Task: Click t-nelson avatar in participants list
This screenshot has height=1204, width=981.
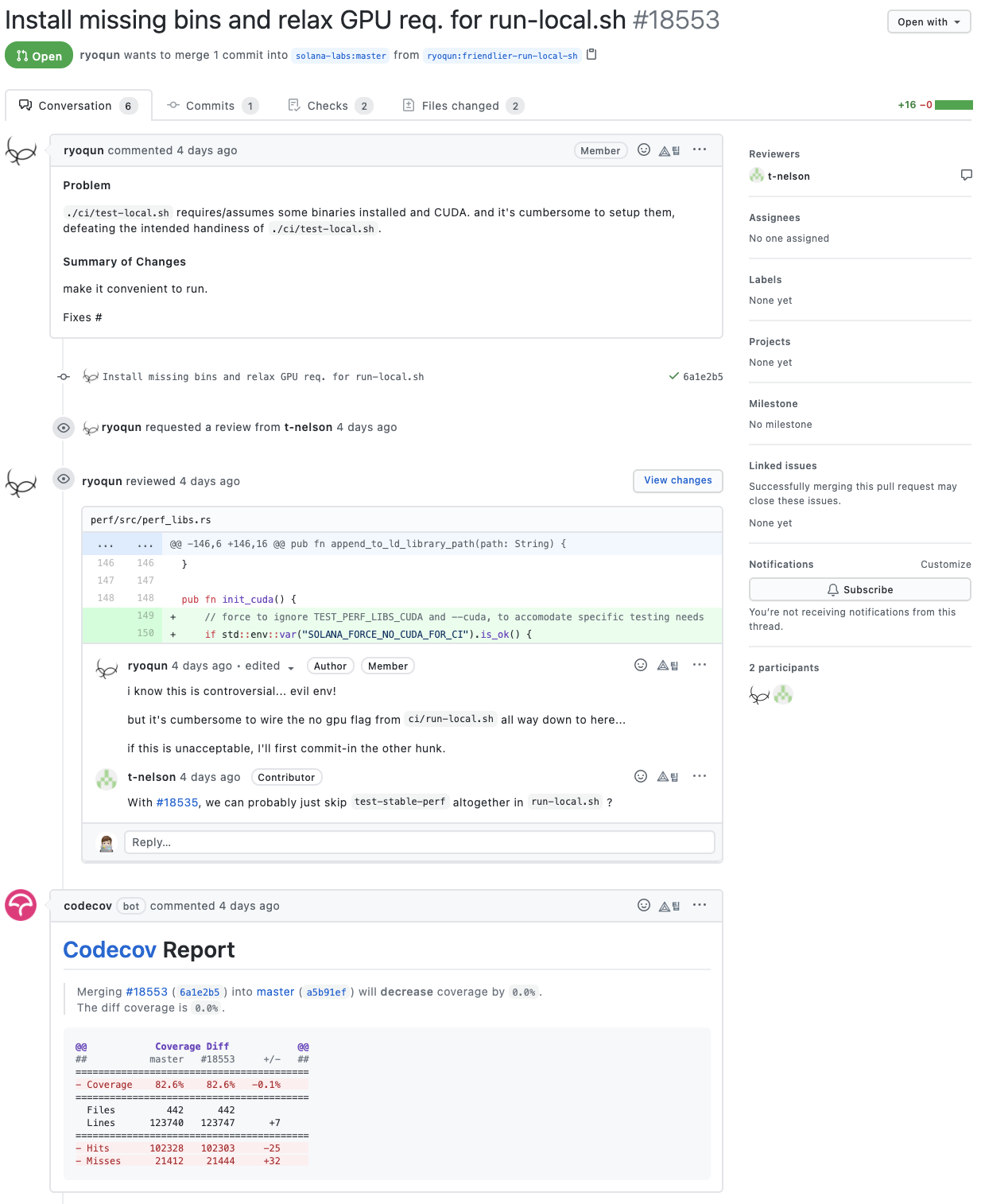Action: pyautogui.click(x=783, y=695)
